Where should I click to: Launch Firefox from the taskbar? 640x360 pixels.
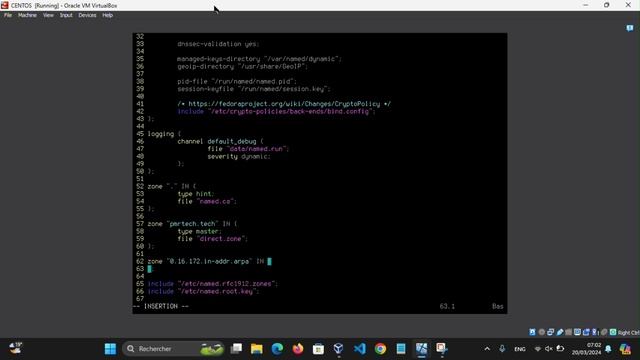298,349
